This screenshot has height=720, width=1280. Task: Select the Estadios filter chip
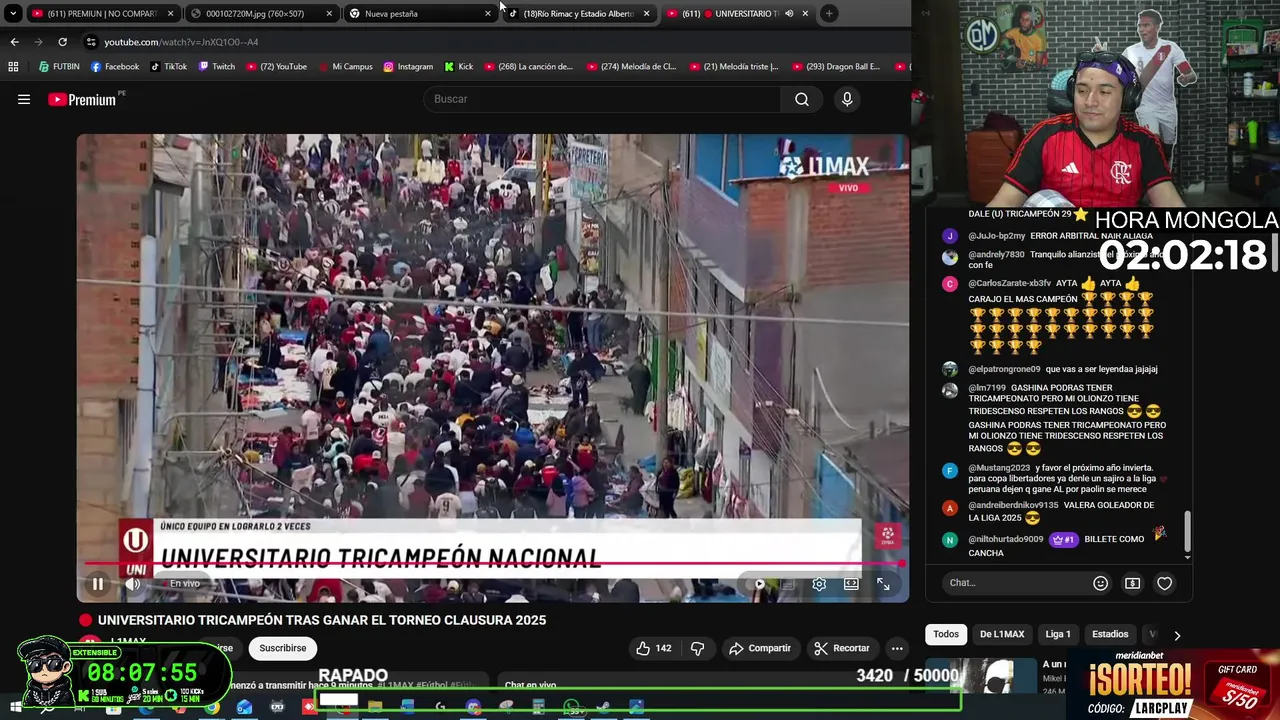pos(1110,634)
